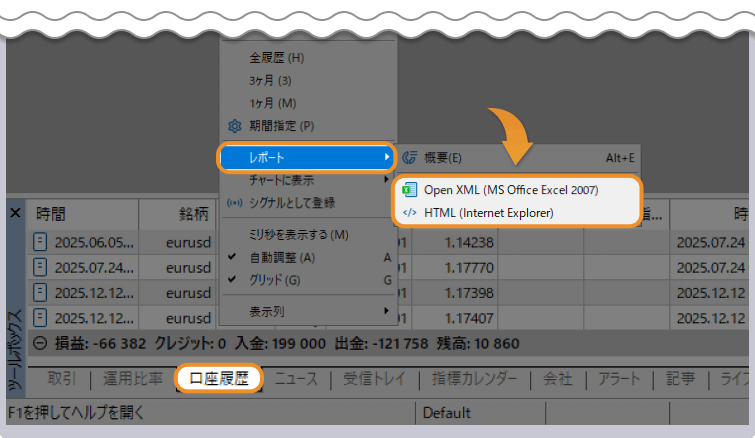Click the Excel icon beside Open XML
Image resolution: width=755 pixels, height=438 pixels.
tap(409, 190)
